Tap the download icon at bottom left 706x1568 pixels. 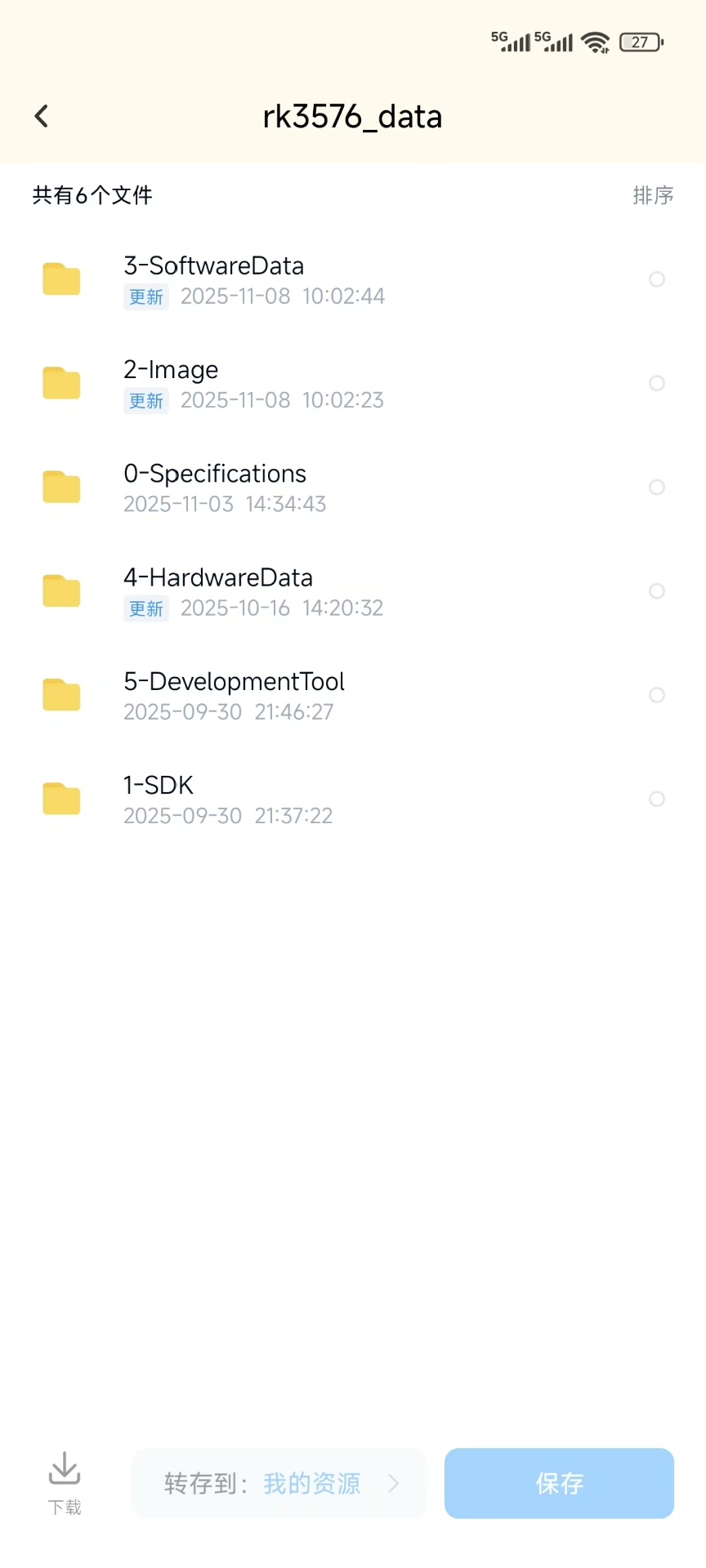(x=64, y=1468)
